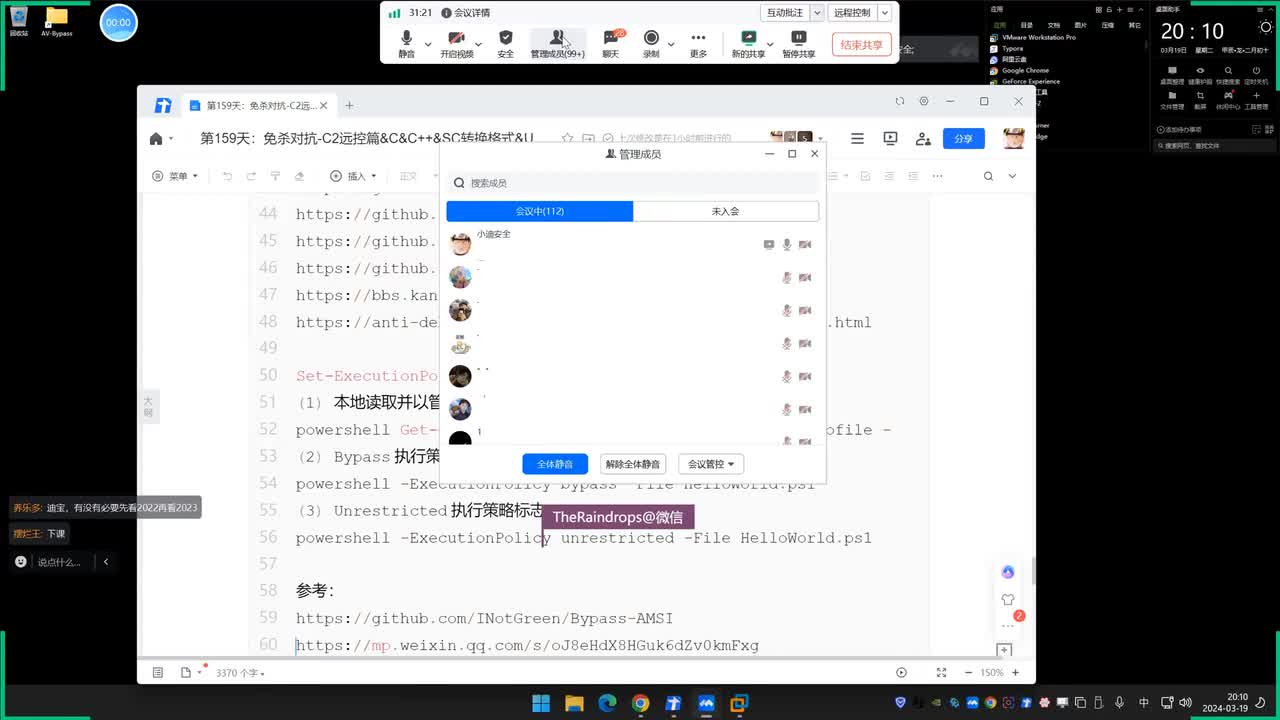The image size is (1280, 720).
Task: Click 结束共享 to stop sharing
Action: tap(861, 45)
